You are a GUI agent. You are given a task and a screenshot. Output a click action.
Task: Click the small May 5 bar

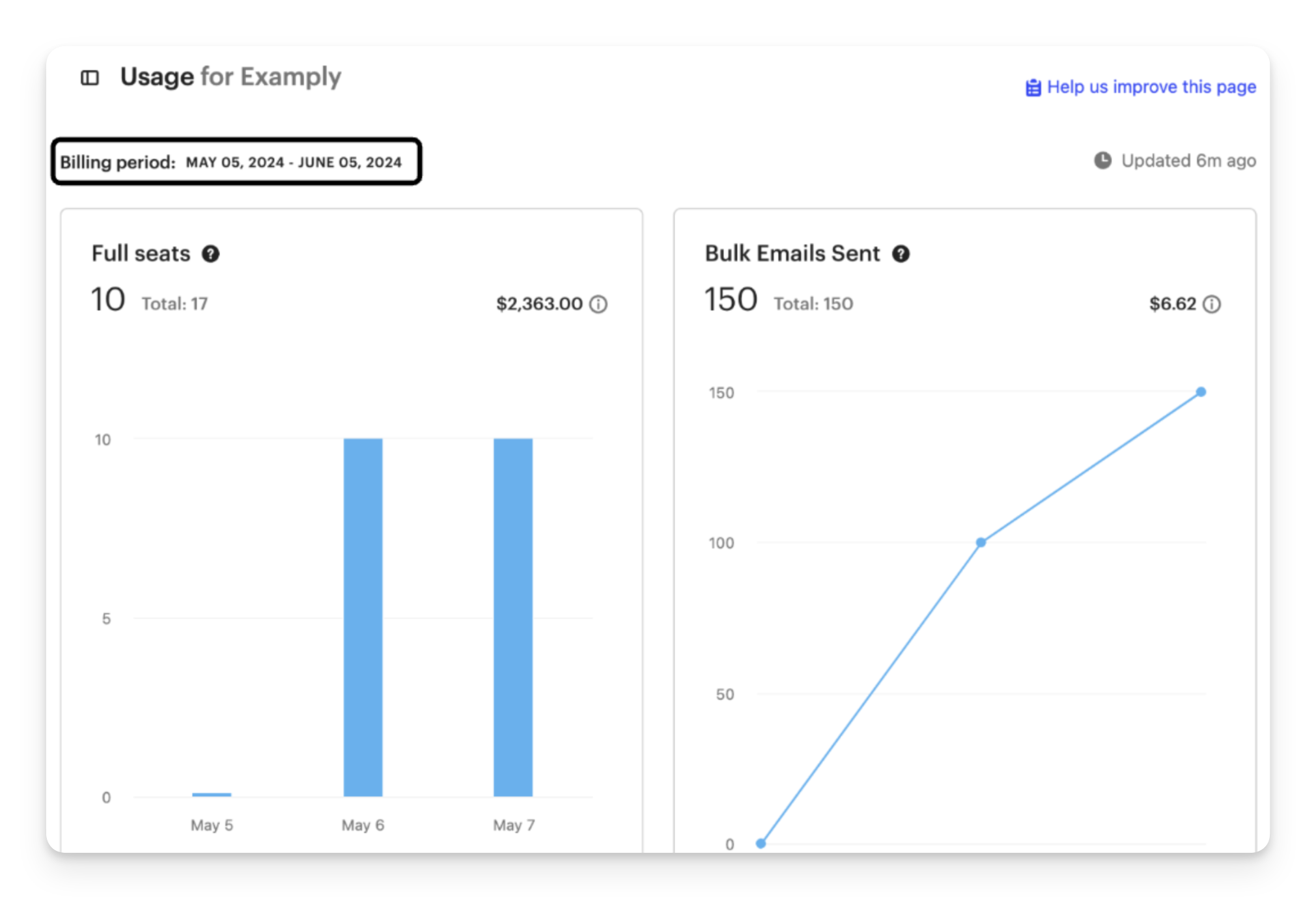click(212, 794)
